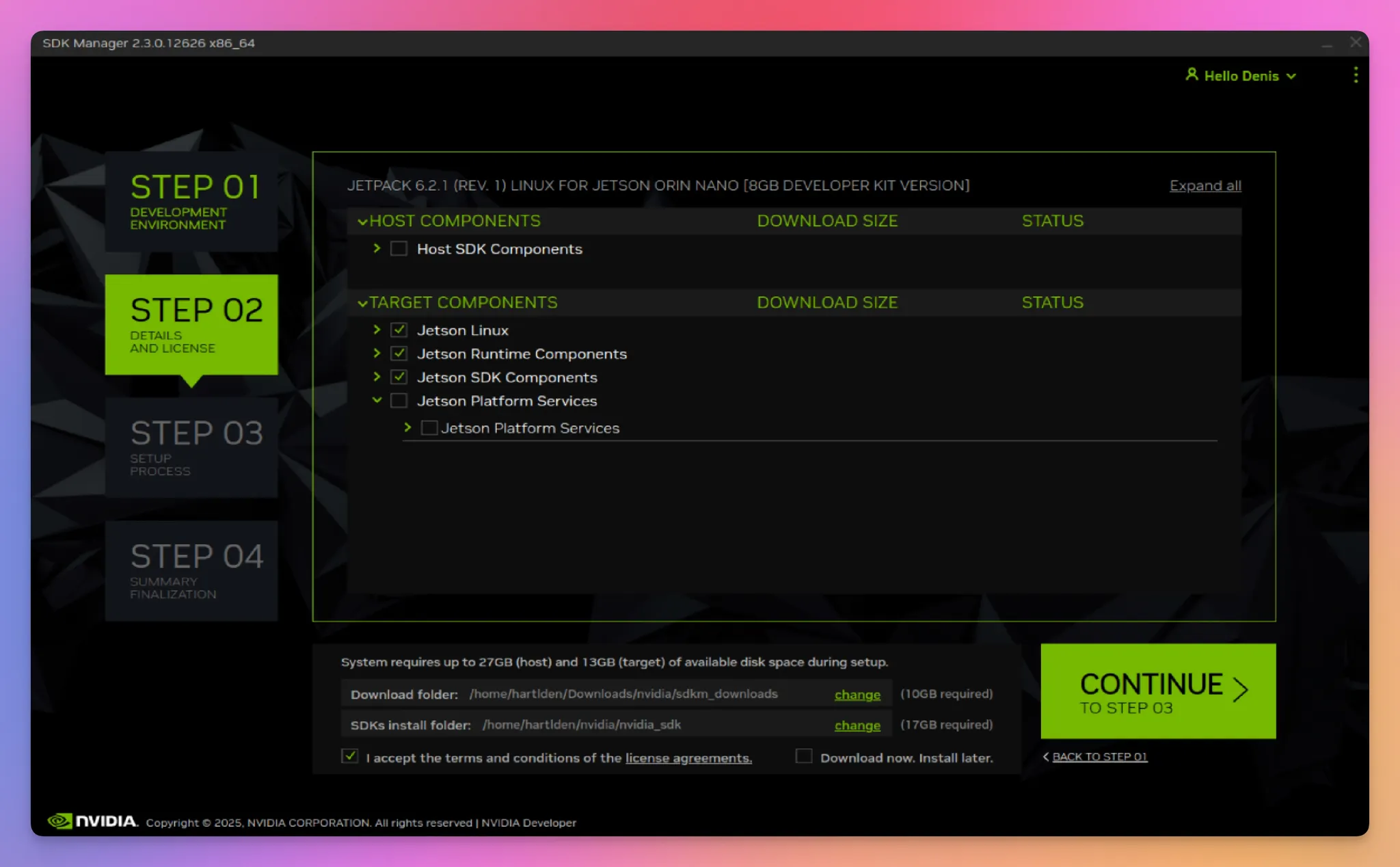Image resolution: width=1400 pixels, height=867 pixels.
Task: Enable Download now, Install later option
Action: coord(804,756)
